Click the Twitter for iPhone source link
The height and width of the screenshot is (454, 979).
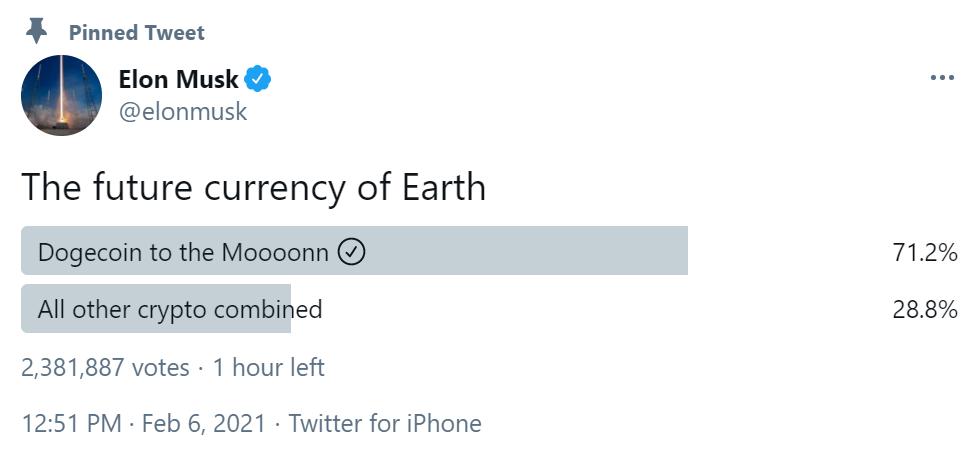(385, 423)
